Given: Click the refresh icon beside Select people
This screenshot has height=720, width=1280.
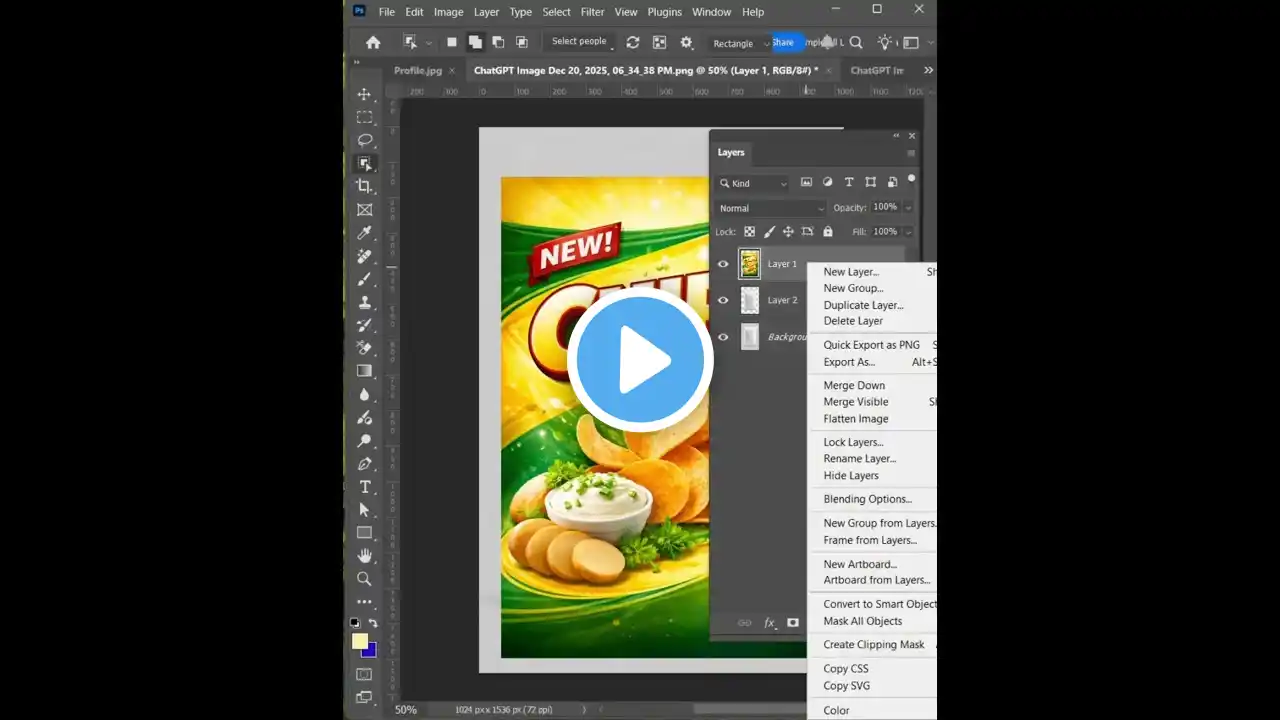Looking at the screenshot, I should (x=632, y=42).
